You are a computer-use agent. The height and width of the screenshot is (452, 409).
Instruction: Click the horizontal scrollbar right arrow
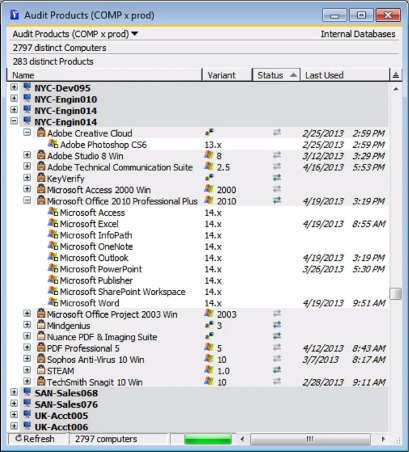click(383, 439)
